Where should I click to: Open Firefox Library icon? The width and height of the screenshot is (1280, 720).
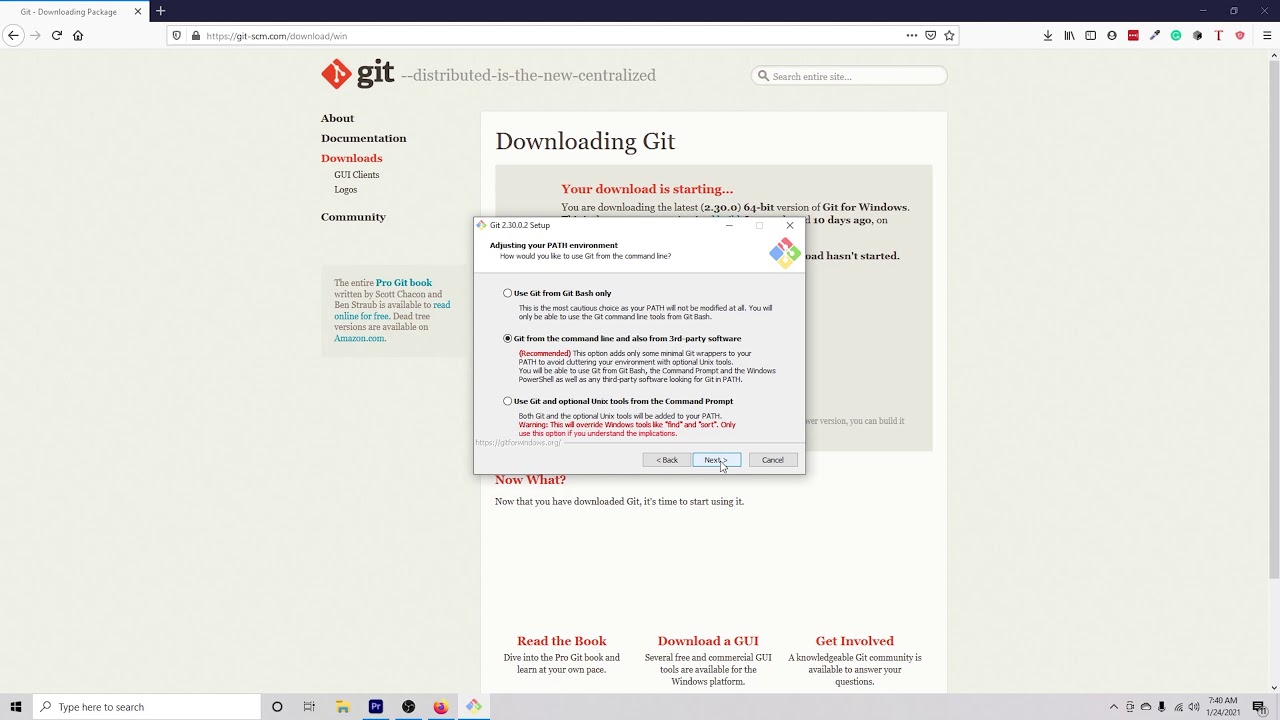pyautogui.click(x=1069, y=35)
